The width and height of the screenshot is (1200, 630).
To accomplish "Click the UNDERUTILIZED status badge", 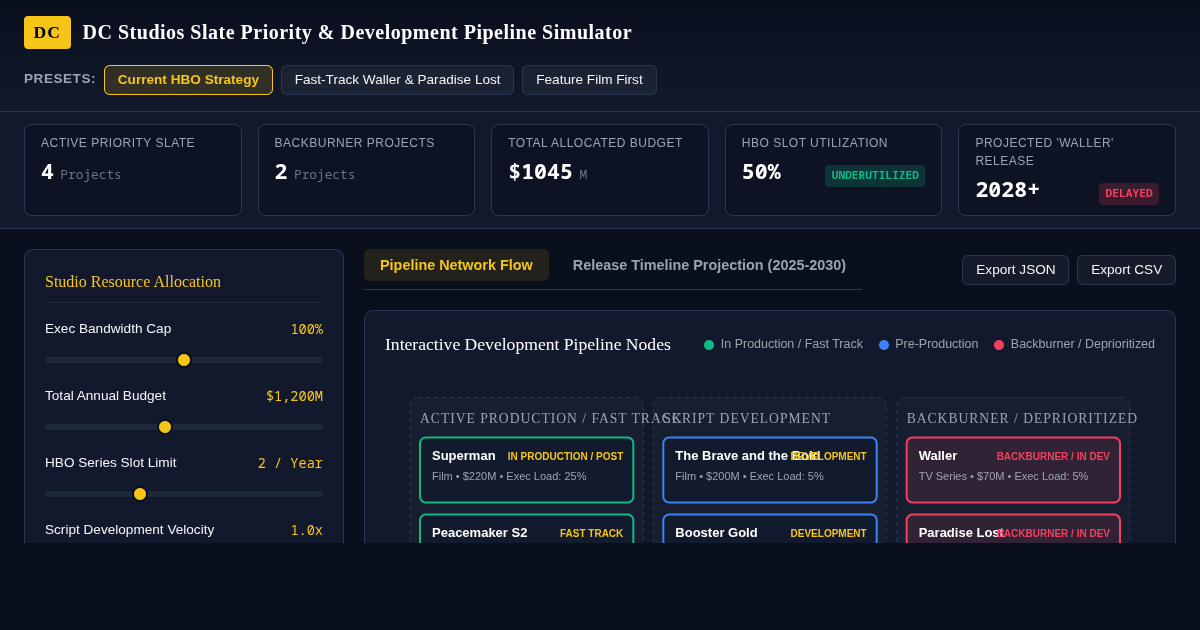I will 875,176.
